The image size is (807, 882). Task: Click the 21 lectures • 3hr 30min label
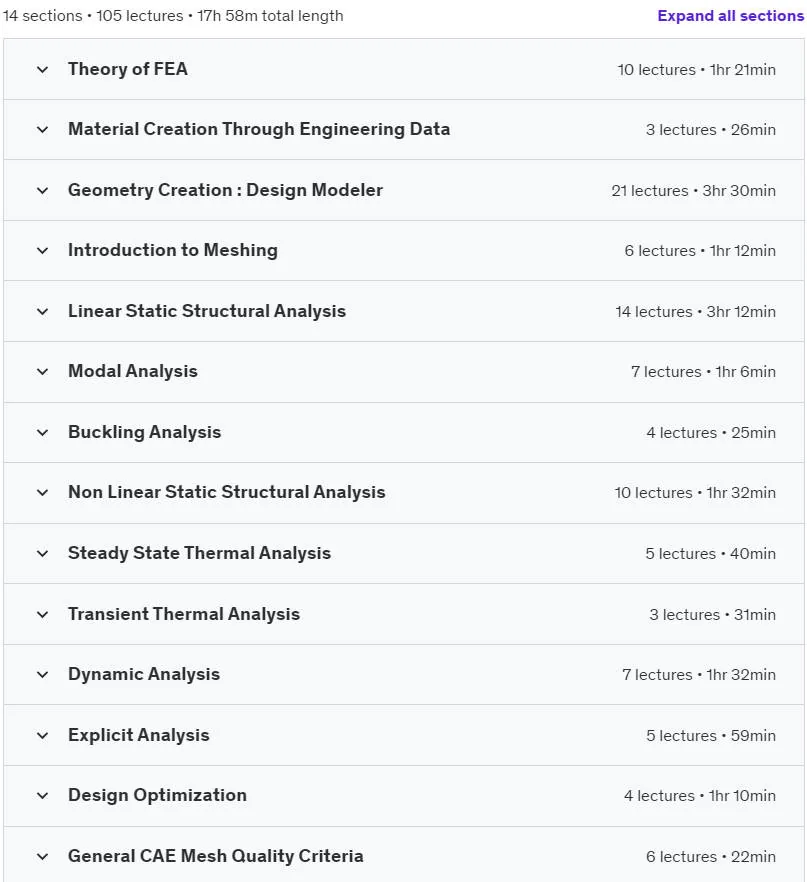click(693, 191)
